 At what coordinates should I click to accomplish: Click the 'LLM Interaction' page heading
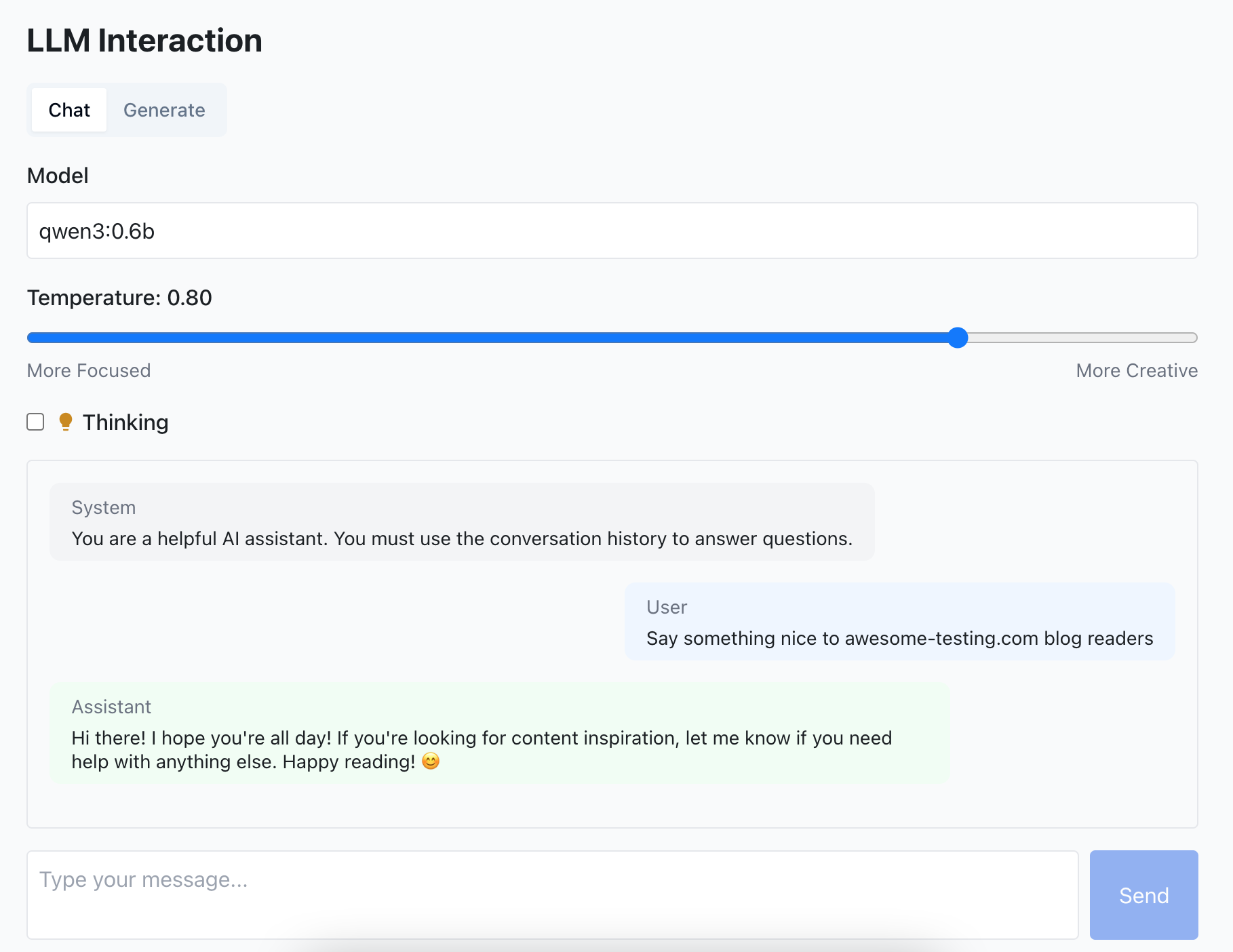tap(144, 41)
